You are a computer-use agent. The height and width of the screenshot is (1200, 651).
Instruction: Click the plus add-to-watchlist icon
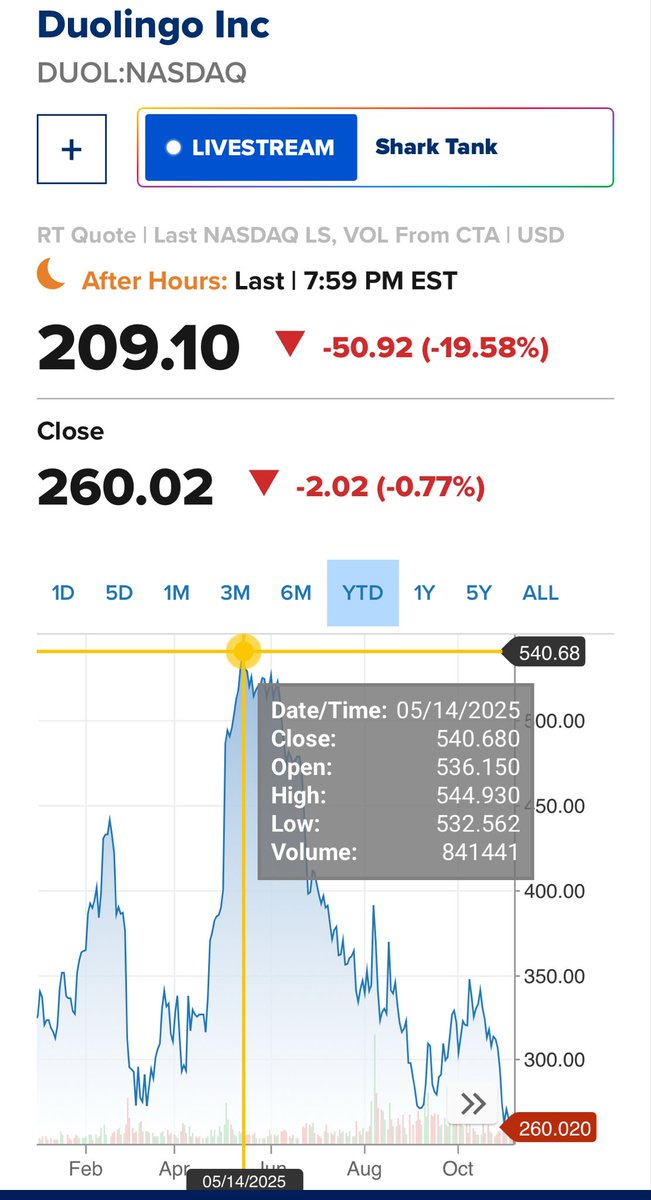pos(71,149)
